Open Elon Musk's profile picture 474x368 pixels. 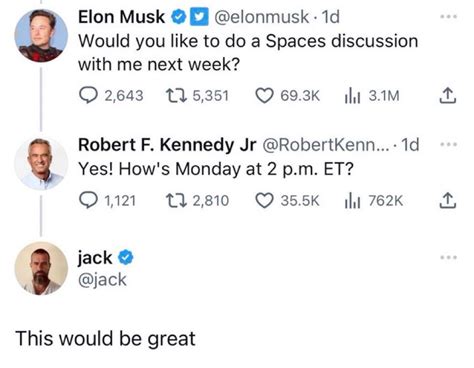pyautogui.click(x=41, y=36)
